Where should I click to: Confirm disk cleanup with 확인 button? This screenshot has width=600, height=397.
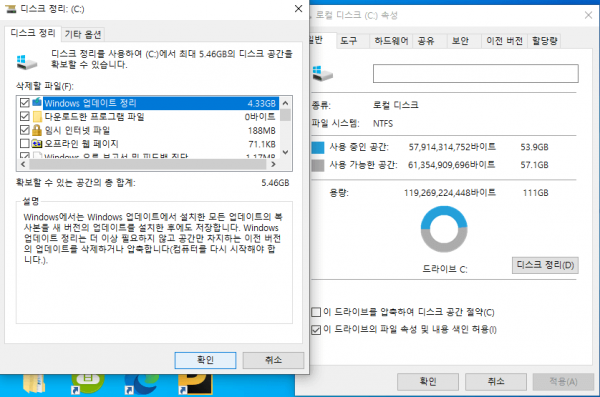click(x=205, y=360)
